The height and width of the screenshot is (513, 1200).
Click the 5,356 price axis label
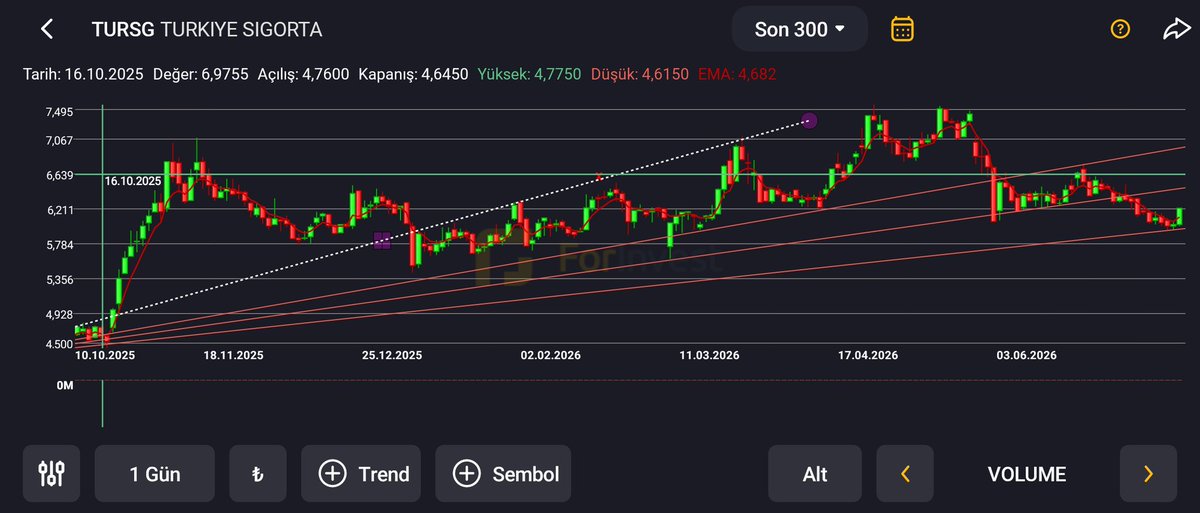[60, 280]
